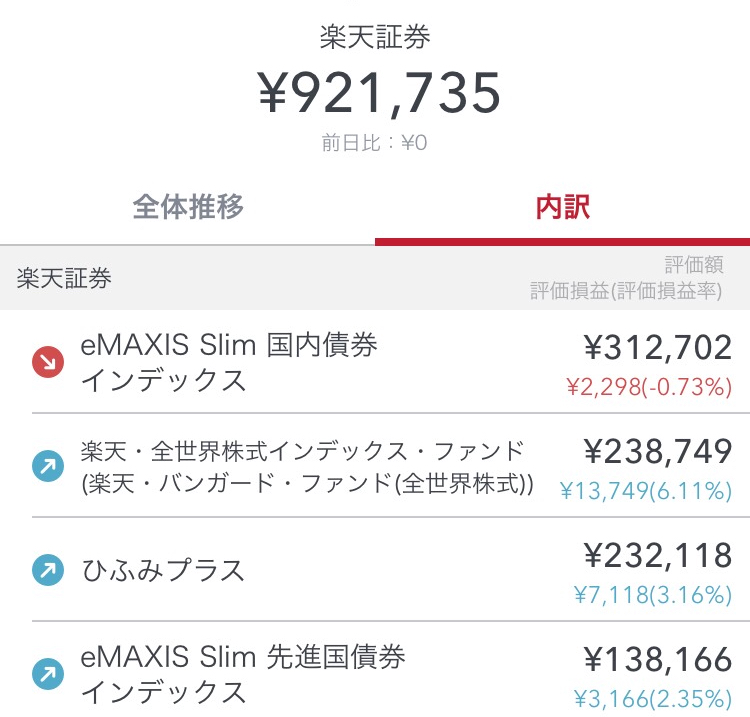The height and width of the screenshot is (717, 750).
Task: Open the ひふみプラス fund entry
Action: [375, 570]
